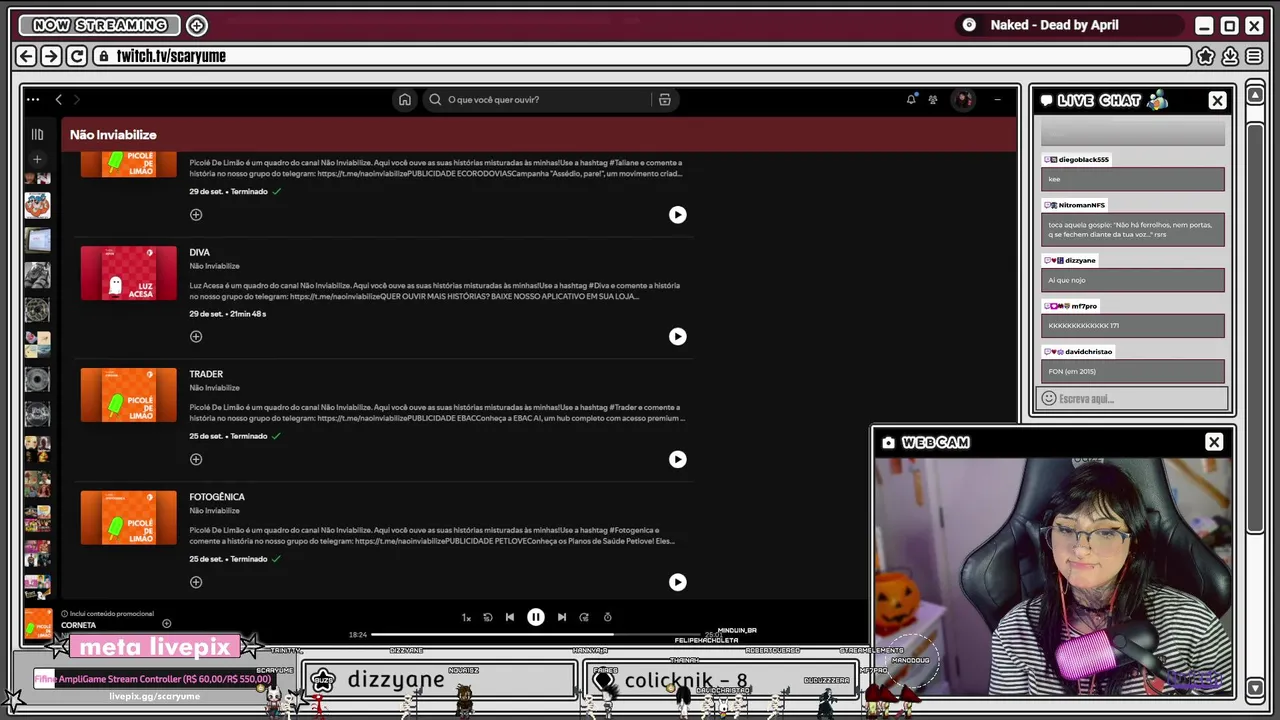
Task: Reload the twitch.tv/scaryume page
Action: pos(77,56)
